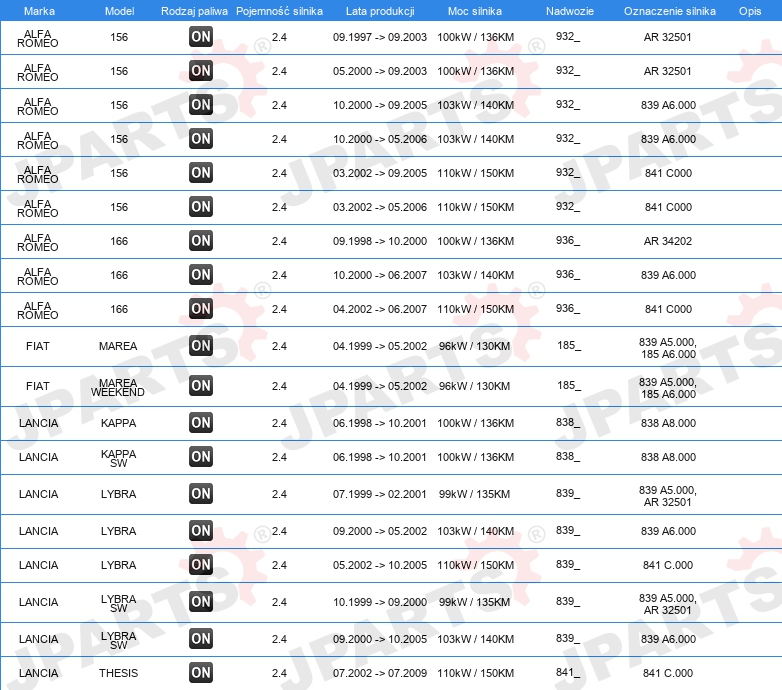
Task: Click date range 07.2002 -> 07.2009
Action: pos(380,673)
